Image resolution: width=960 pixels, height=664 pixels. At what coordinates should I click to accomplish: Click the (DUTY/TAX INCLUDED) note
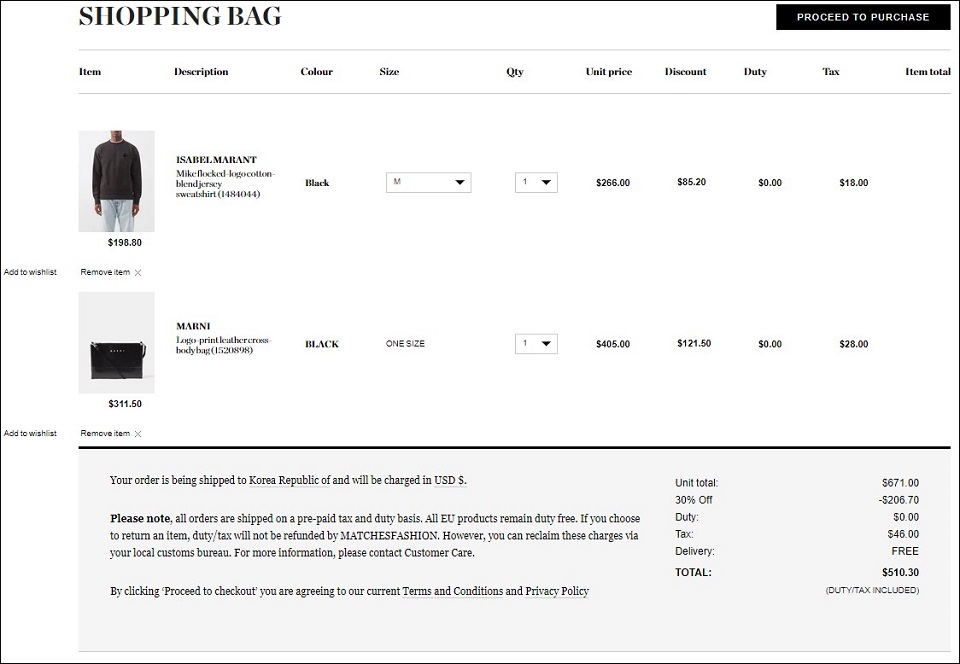tap(872, 591)
